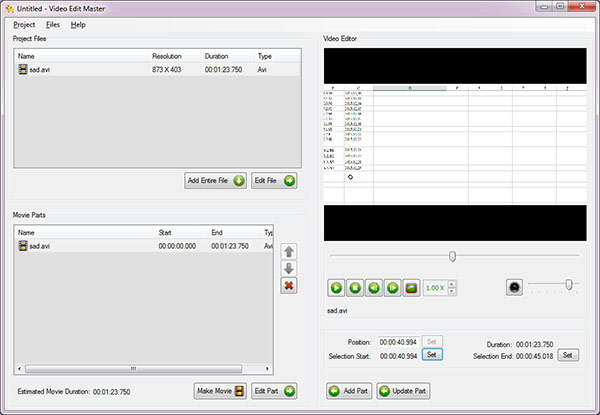This screenshot has width=600, height=415.
Task: Click the Edit Part button
Action: pos(274,391)
